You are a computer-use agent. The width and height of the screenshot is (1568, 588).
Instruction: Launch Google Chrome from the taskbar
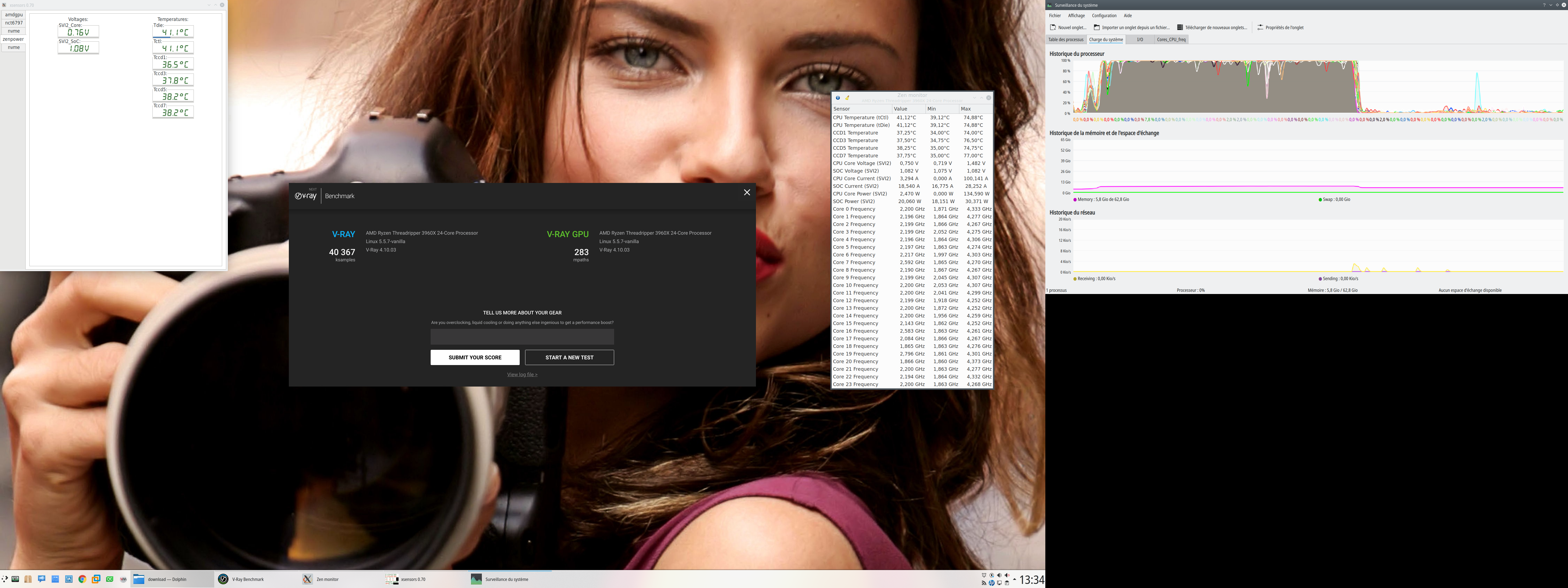coord(82,579)
